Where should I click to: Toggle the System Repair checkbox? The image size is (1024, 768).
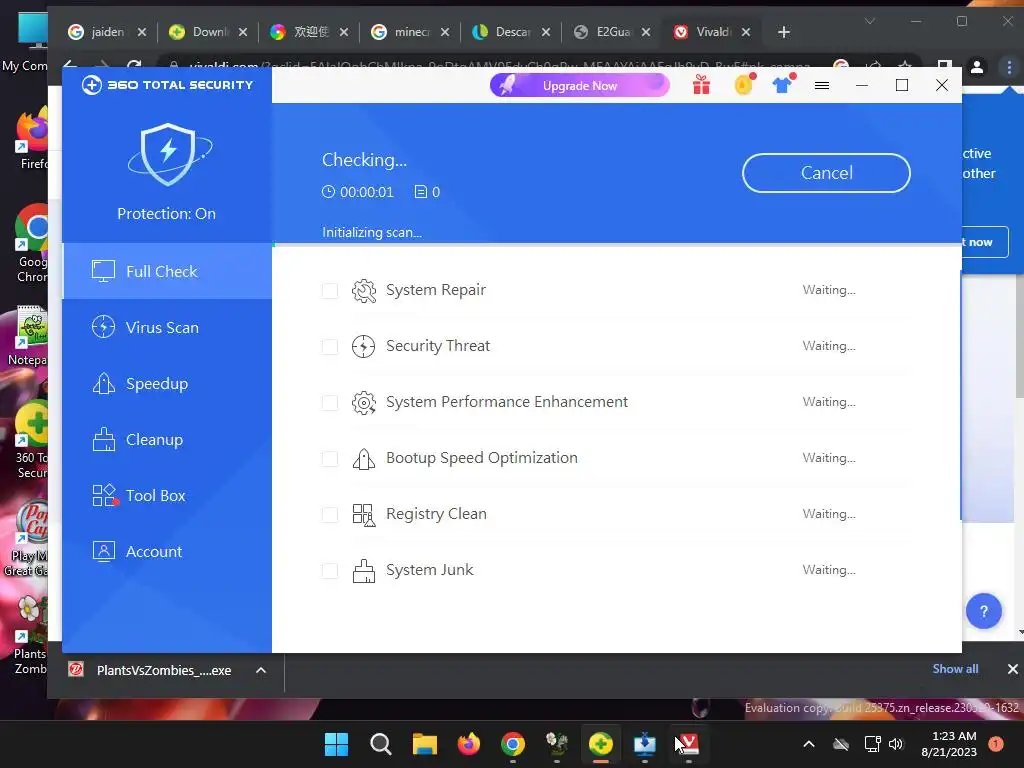click(x=330, y=291)
